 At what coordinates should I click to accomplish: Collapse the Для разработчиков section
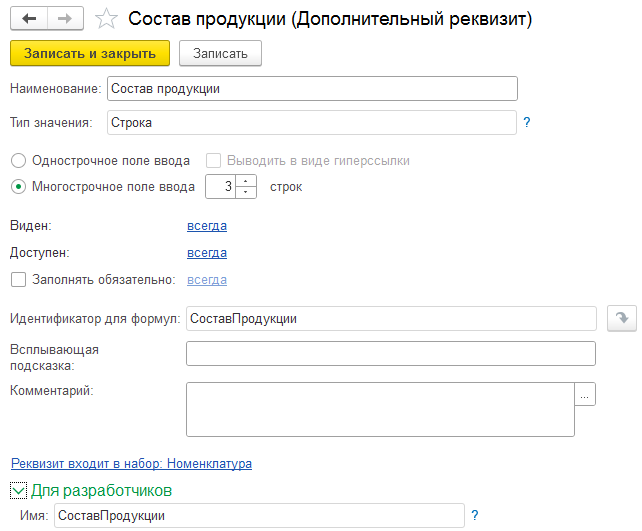pos(18,490)
